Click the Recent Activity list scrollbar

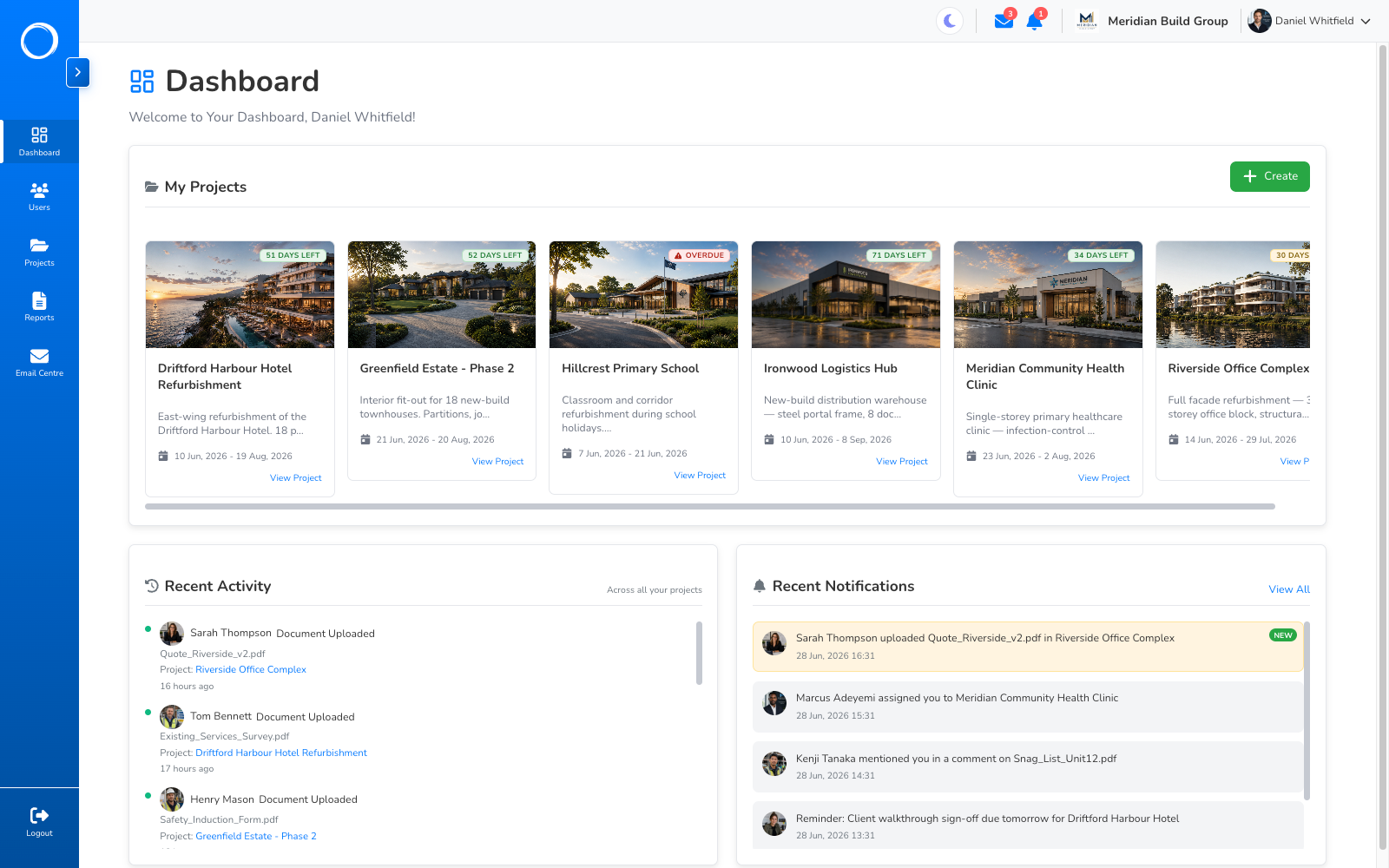pyautogui.click(x=699, y=653)
